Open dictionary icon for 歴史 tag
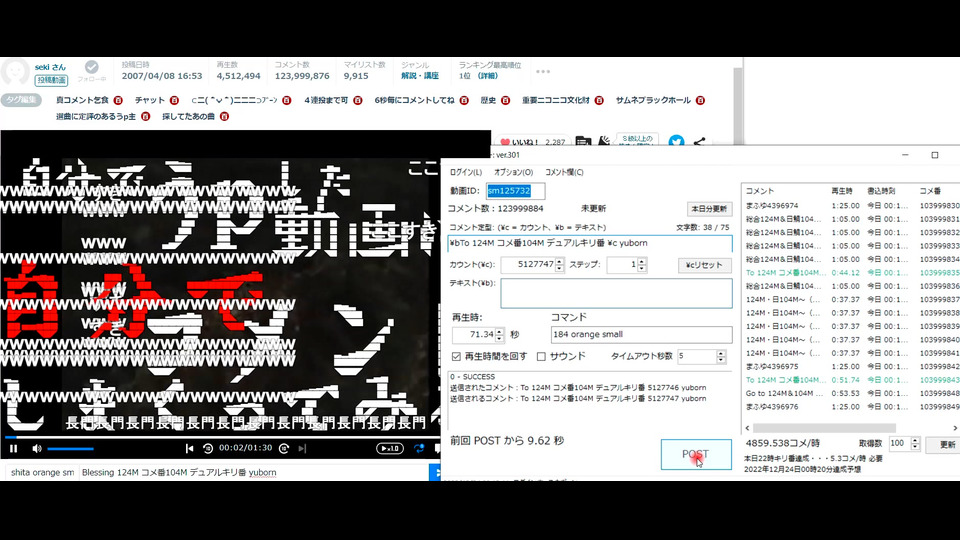The height and width of the screenshot is (540, 960). pyautogui.click(x=505, y=100)
